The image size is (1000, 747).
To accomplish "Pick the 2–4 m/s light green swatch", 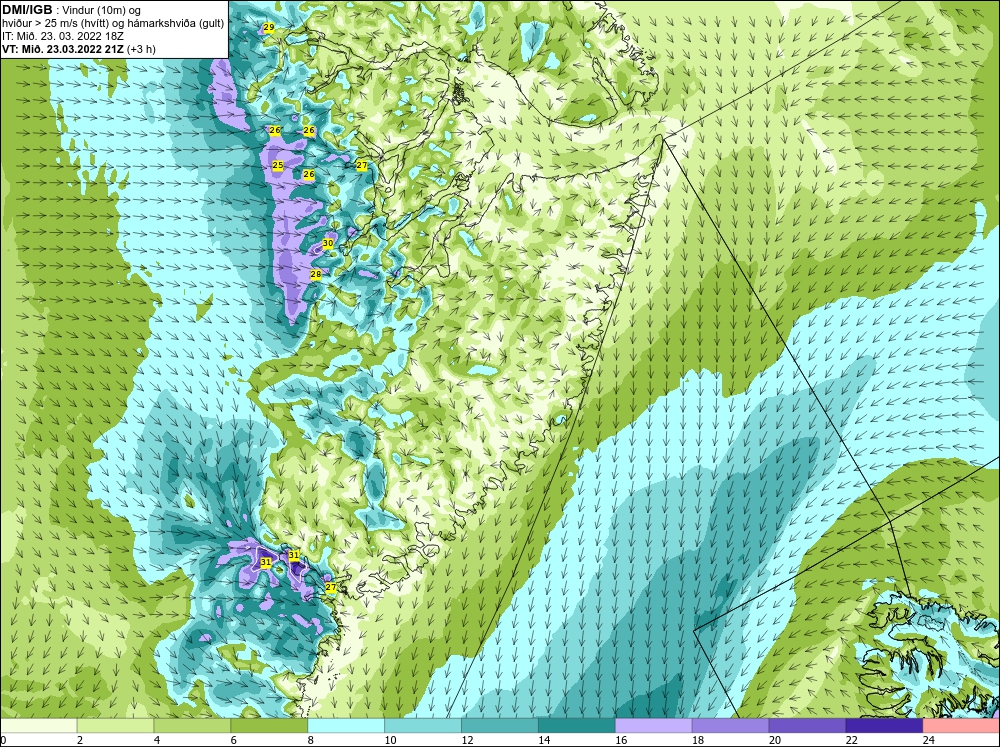I will point(115,726).
